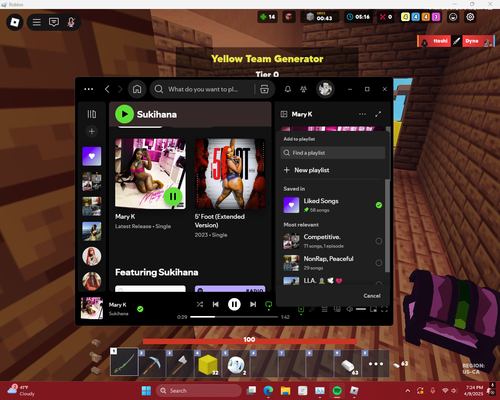Open the miniplayer icon
This screenshot has height=400, width=500.
click(373, 309)
